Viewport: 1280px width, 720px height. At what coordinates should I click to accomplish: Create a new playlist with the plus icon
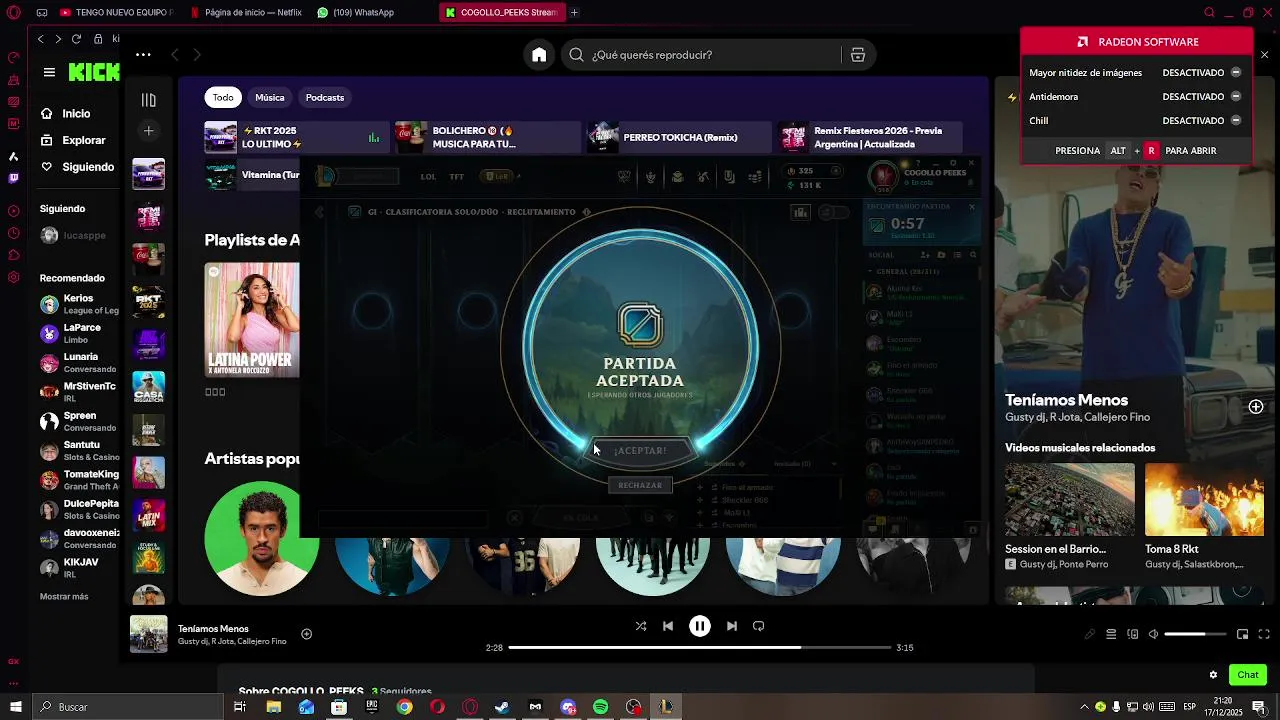[149, 131]
